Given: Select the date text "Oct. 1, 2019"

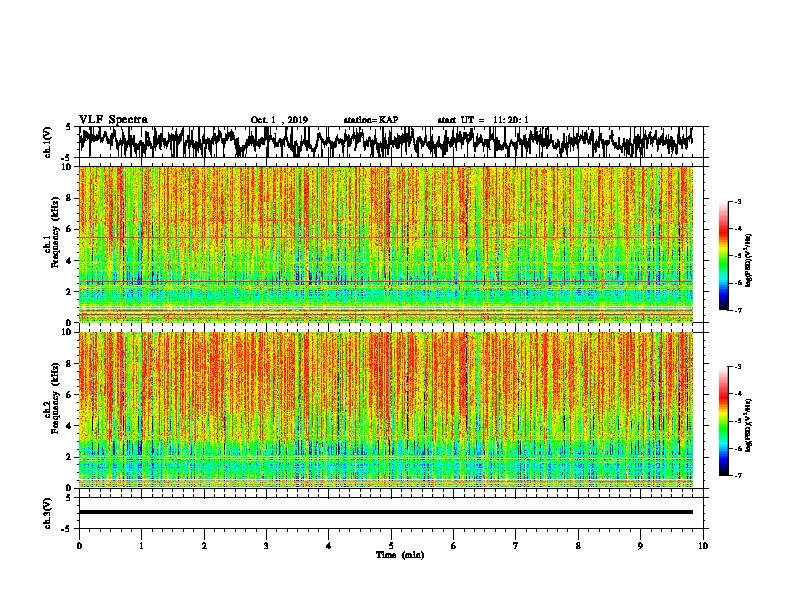Looking at the screenshot, I should tap(279, 120).
